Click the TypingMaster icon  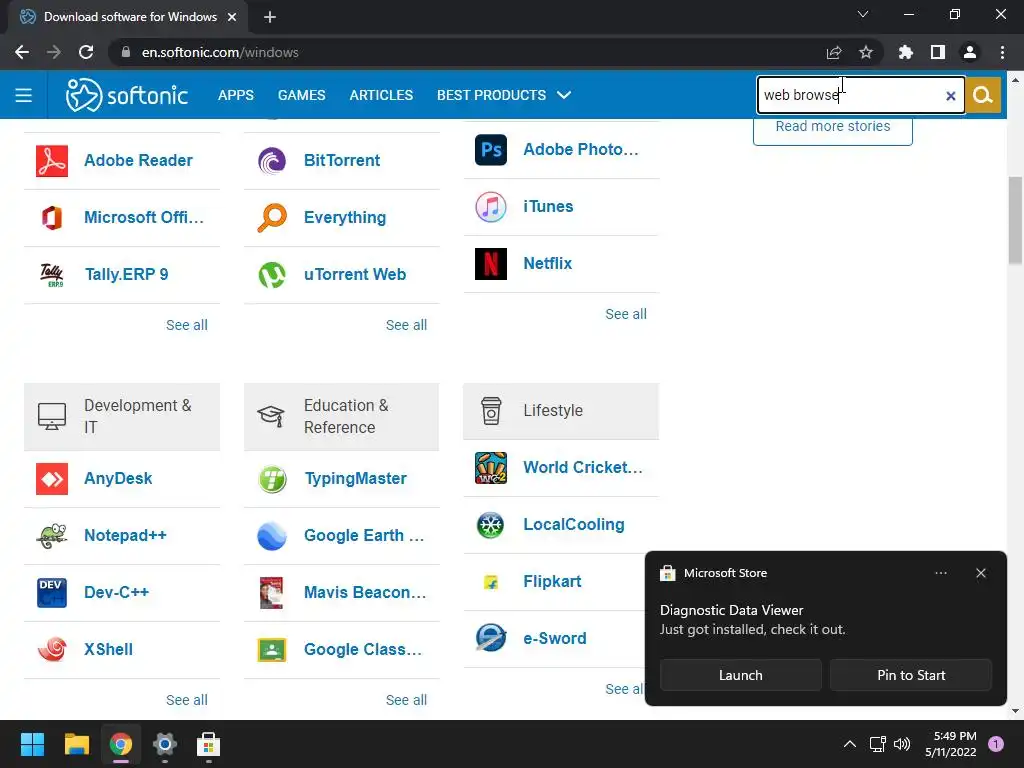(x=272, y=479)
